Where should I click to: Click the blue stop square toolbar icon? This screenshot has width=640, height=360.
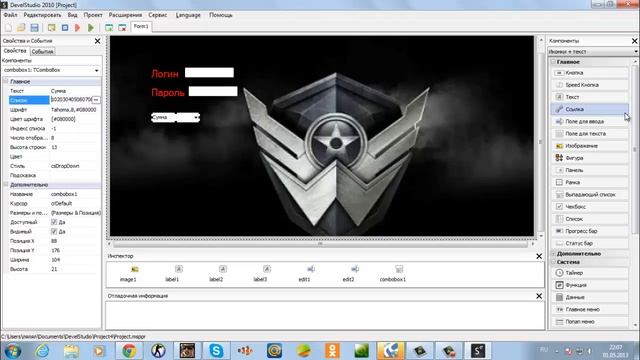(65, 28)
